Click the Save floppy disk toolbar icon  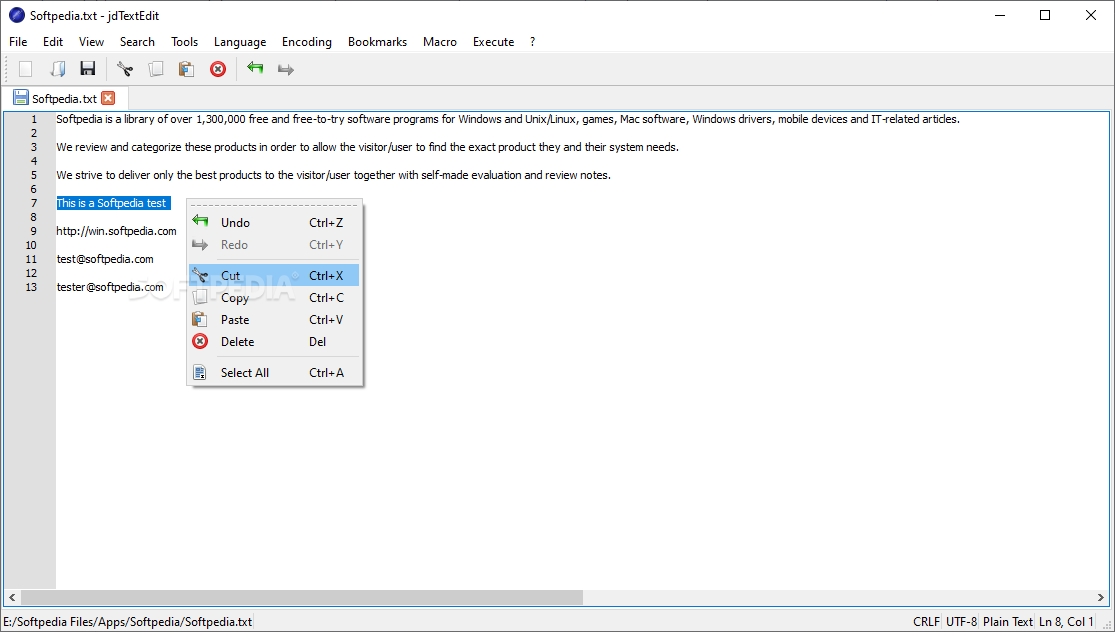coord(87,69)
